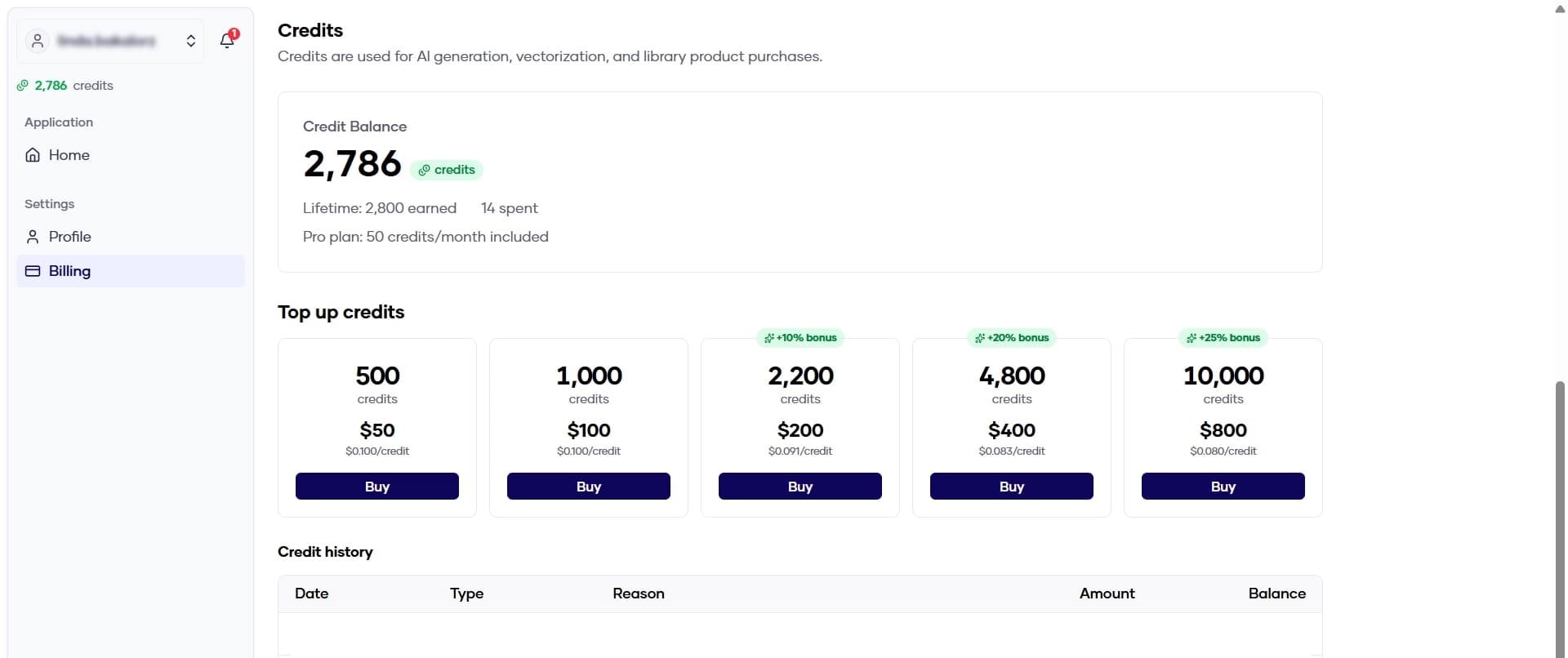The width and height of the screenshot is (1568, 658).
Task: Click the Date column header
Action: [312, 594]
